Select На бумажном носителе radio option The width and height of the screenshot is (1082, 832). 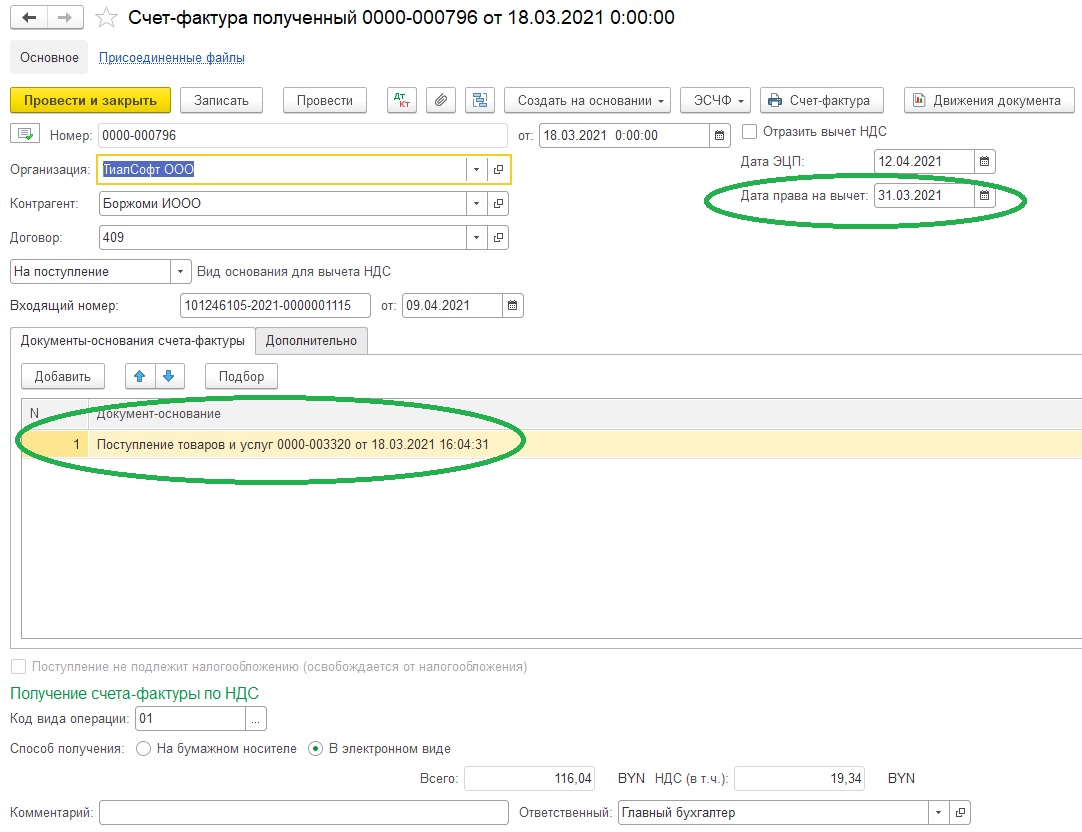coord(143,748)
